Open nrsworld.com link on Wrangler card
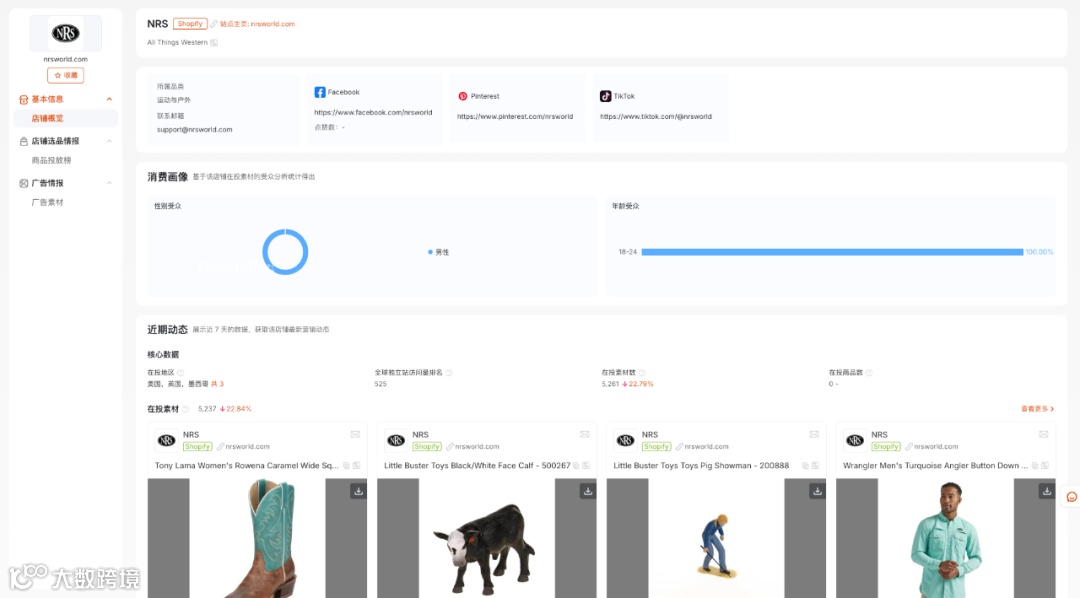Screen dimensions: 1080x598 (936, 446)
